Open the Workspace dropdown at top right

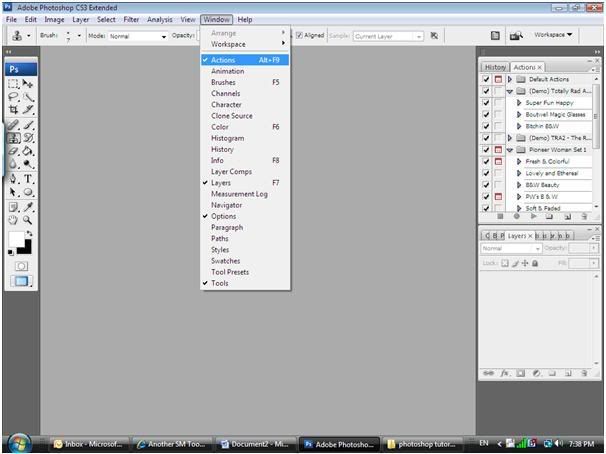pos(555,35)
